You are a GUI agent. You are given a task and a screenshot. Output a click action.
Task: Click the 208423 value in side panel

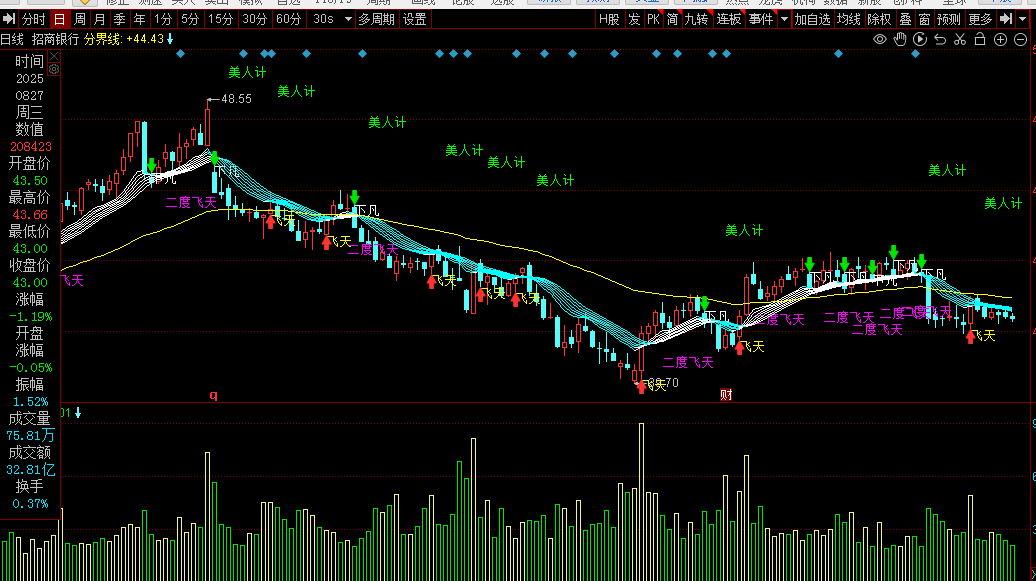(x=30, y=147)
